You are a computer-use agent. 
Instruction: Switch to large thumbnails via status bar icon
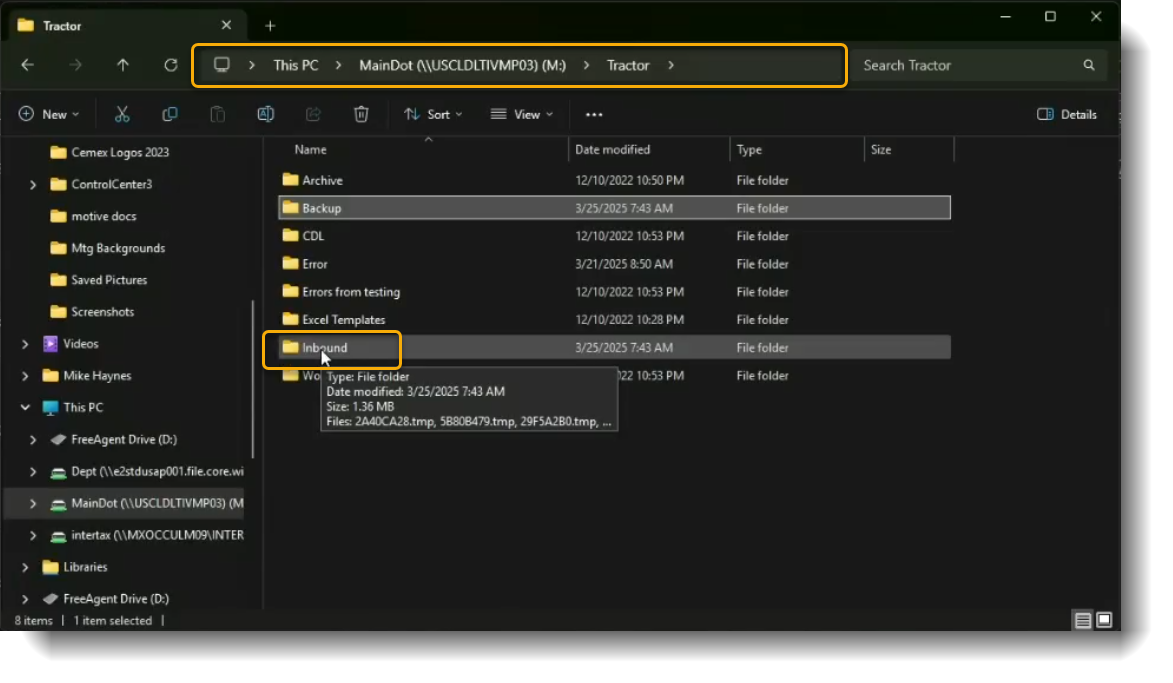(x=1104, y=620)
